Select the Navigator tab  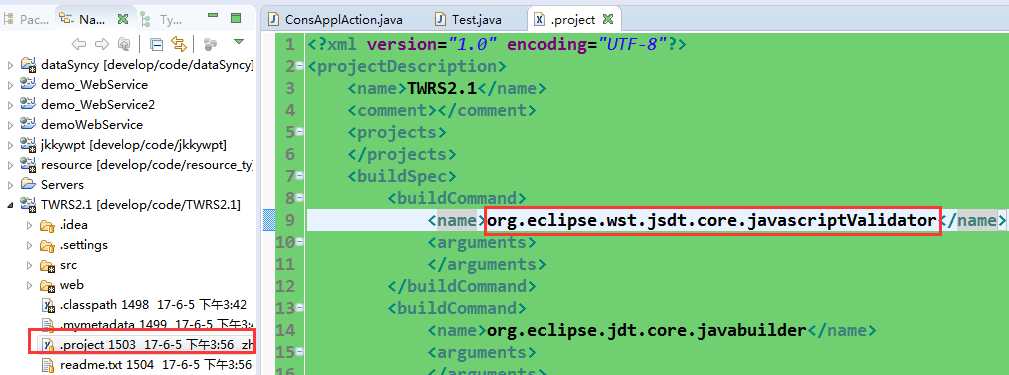pyautogui.click(x=82, y=19)
